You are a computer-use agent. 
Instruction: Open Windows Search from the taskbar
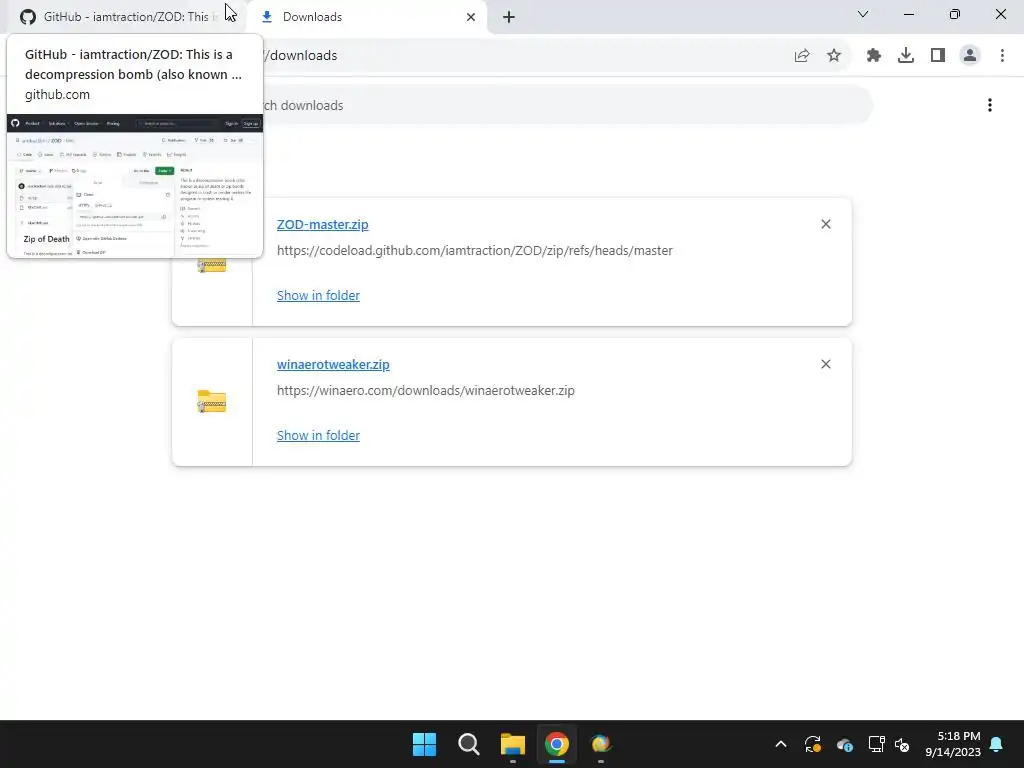[x=468, y=744]
